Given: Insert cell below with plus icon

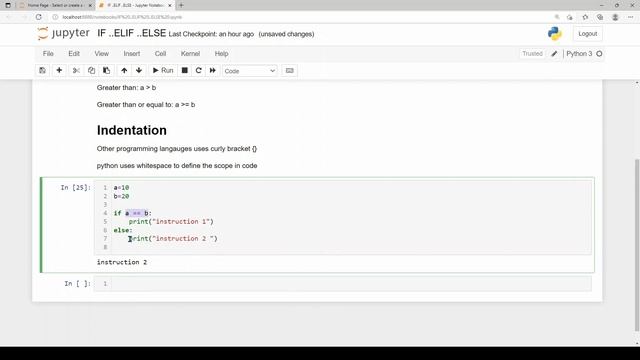Looking at the screenshot, I should (x=59, y=71).
